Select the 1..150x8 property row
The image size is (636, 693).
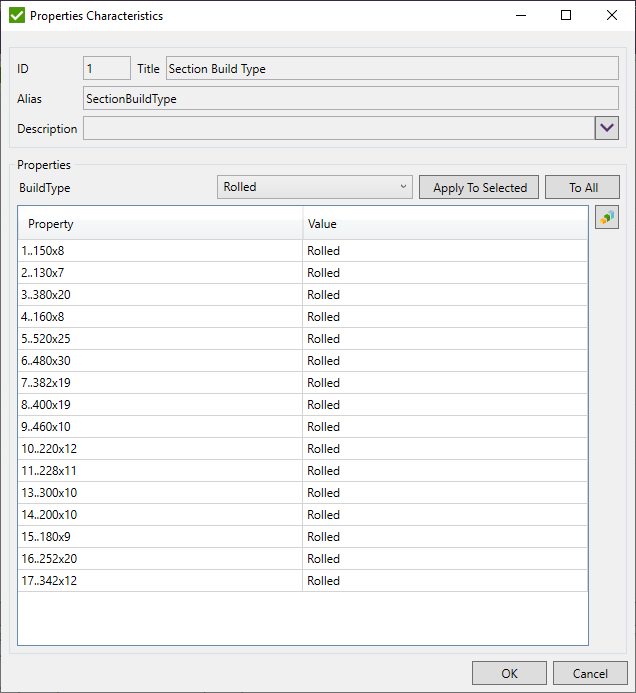[x=160, y=251]
